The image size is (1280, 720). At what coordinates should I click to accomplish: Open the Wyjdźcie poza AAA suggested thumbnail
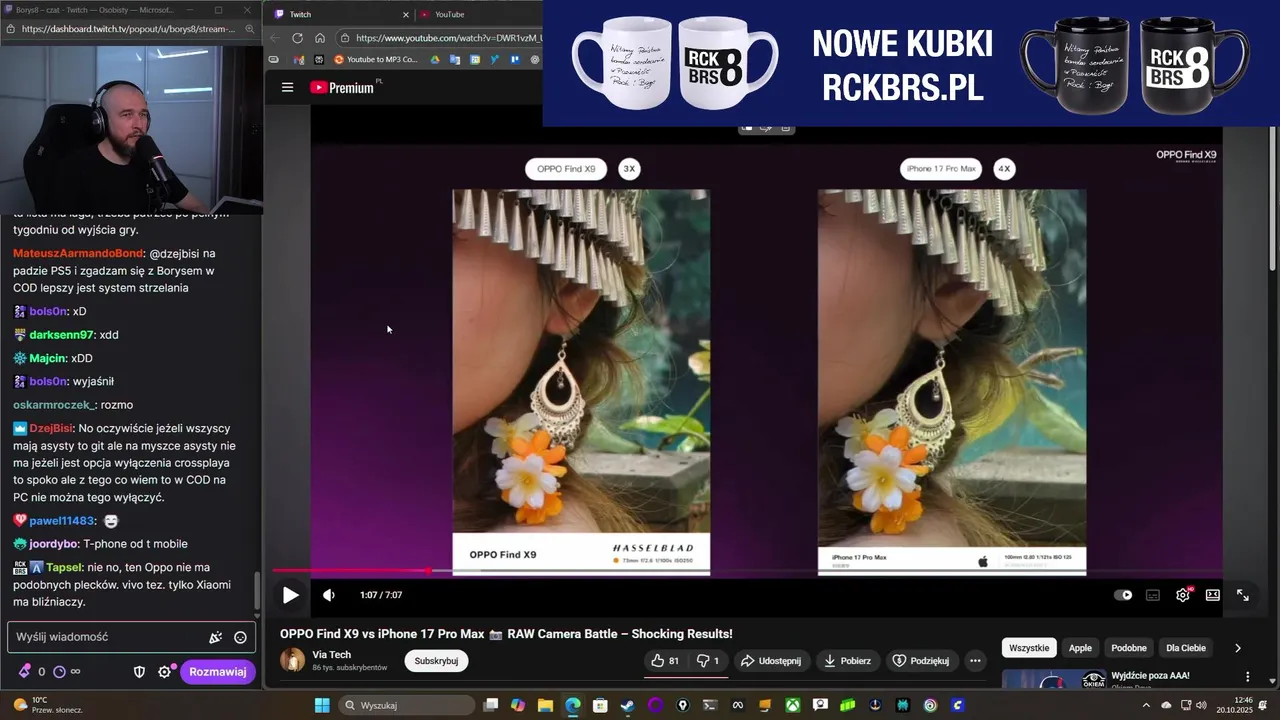tap(1054, 679)
